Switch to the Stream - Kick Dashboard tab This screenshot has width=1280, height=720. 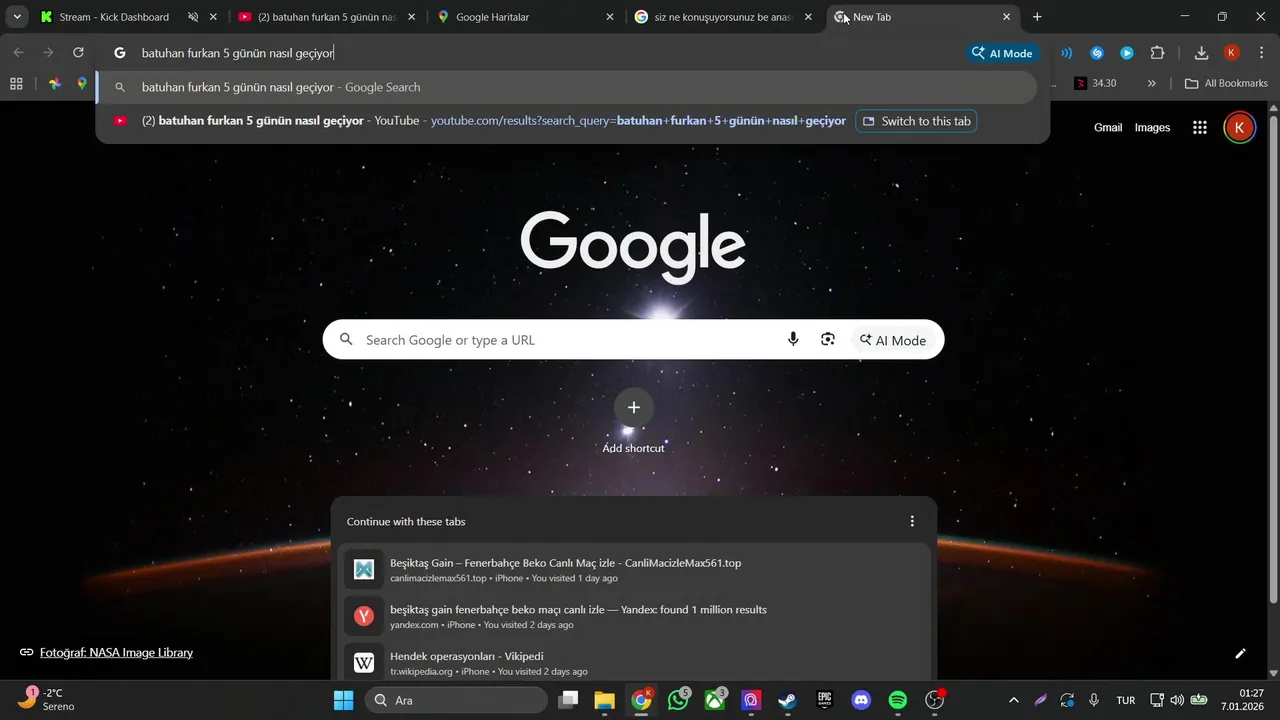coord(112,17)
